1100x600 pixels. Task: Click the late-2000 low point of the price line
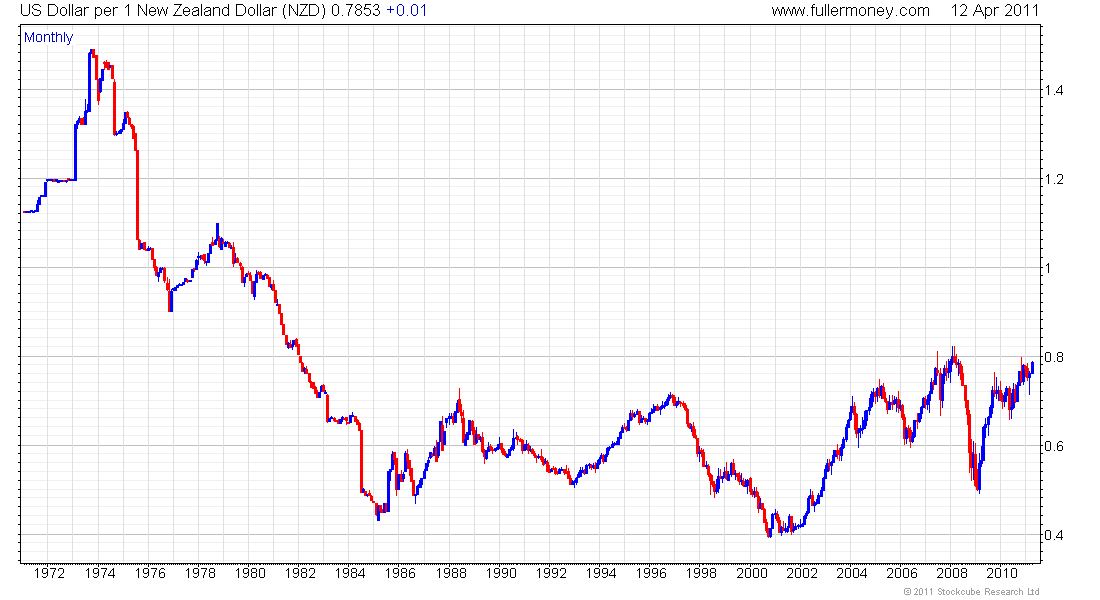coord(770,535)
